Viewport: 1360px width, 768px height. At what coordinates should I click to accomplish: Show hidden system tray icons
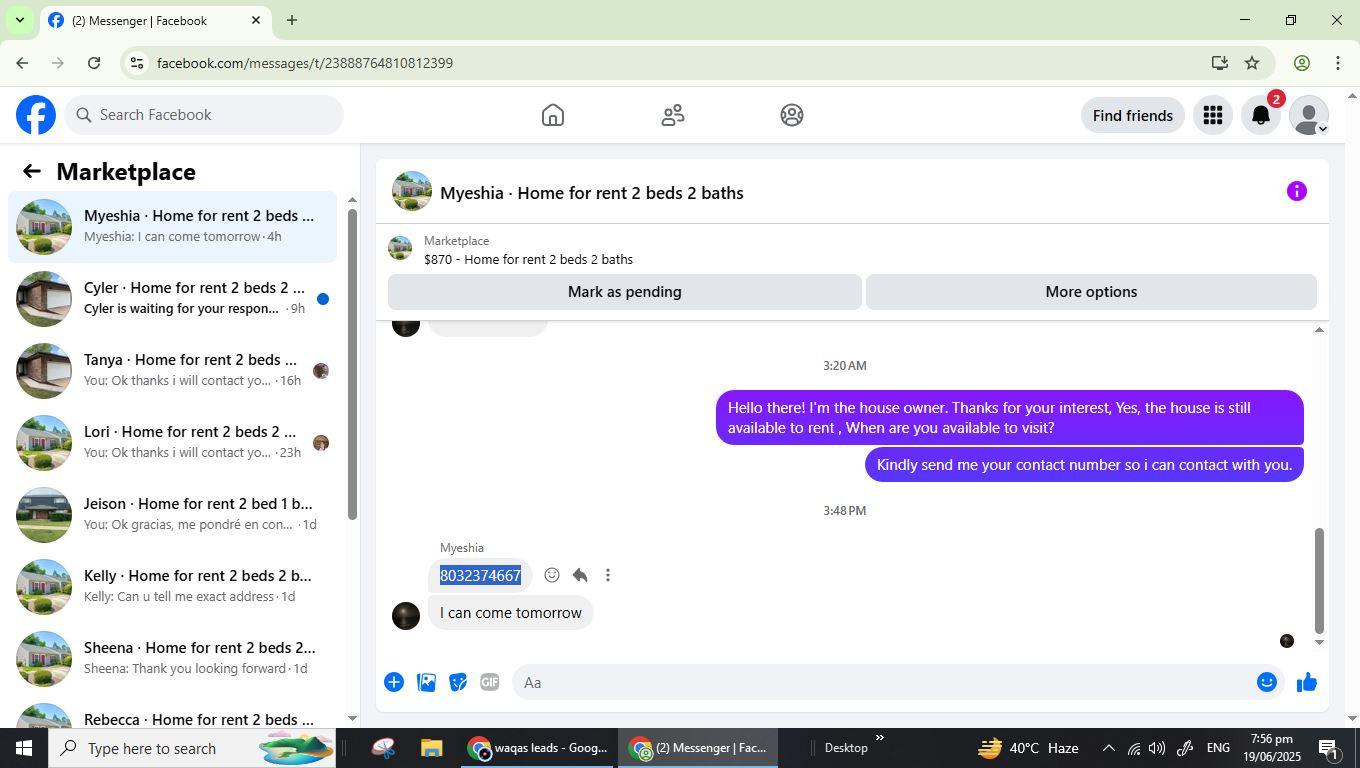pos(1108,748)
